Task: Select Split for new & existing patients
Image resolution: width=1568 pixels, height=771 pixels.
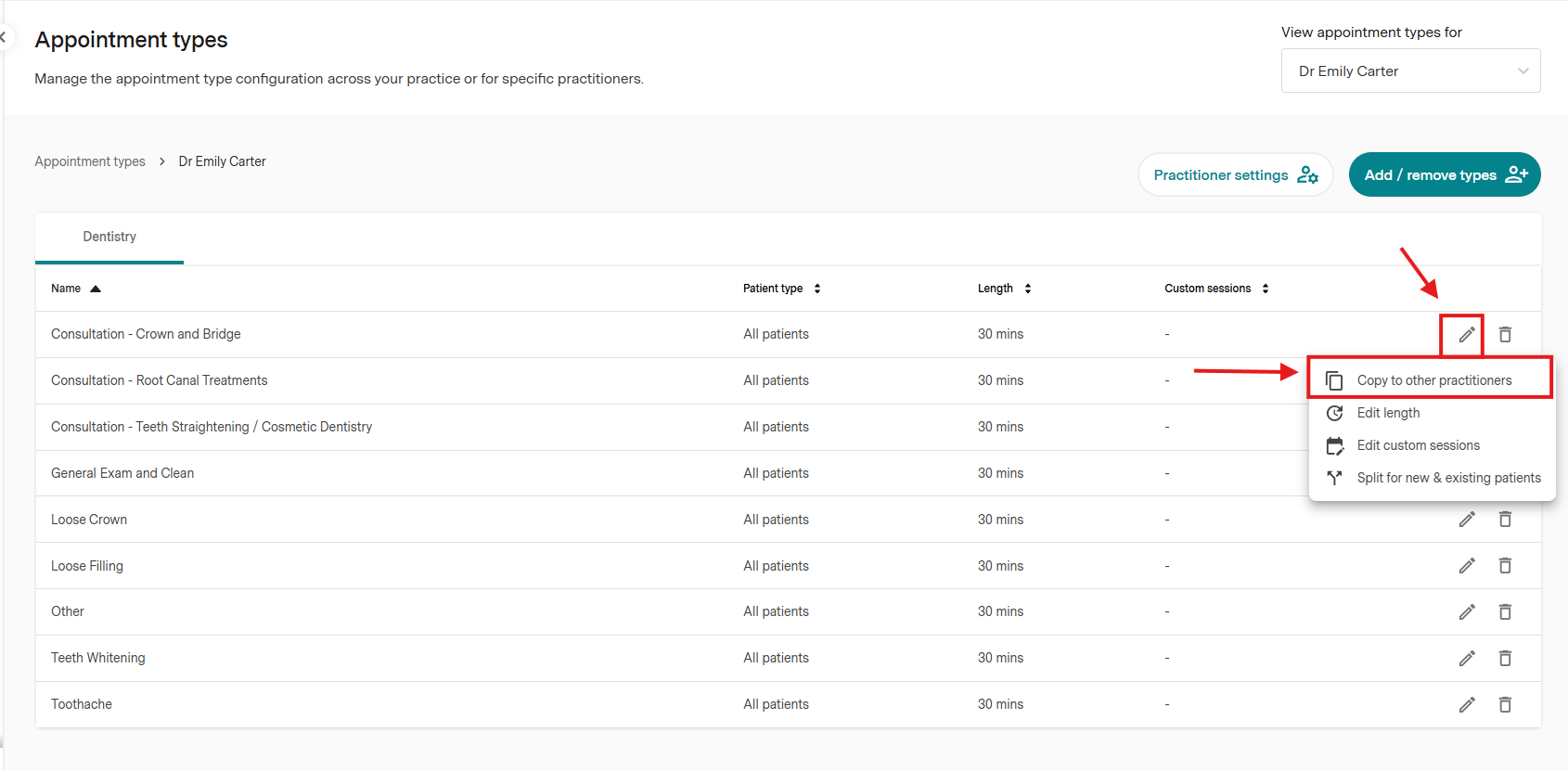Action: pos(1447,478)
